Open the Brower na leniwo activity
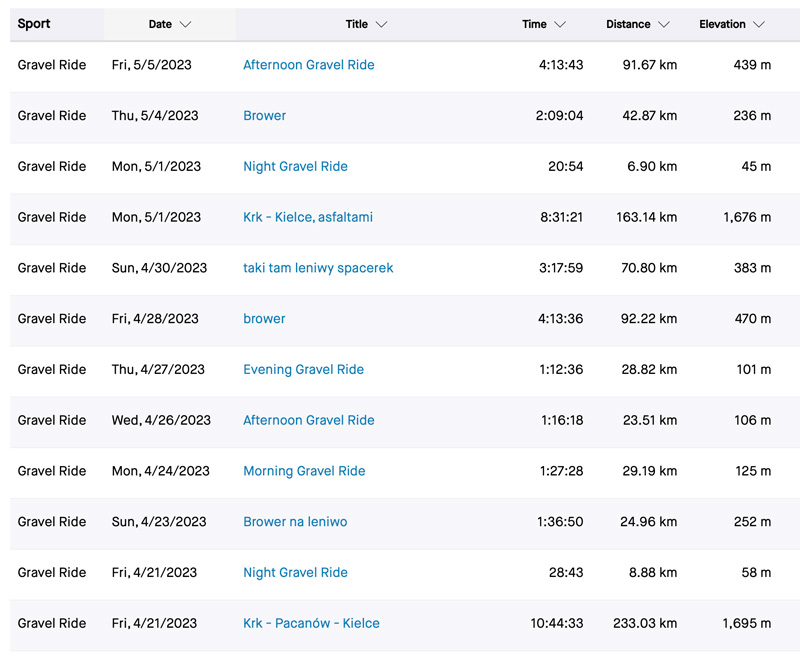Viewport: 800px width, 659px height. 295,522
